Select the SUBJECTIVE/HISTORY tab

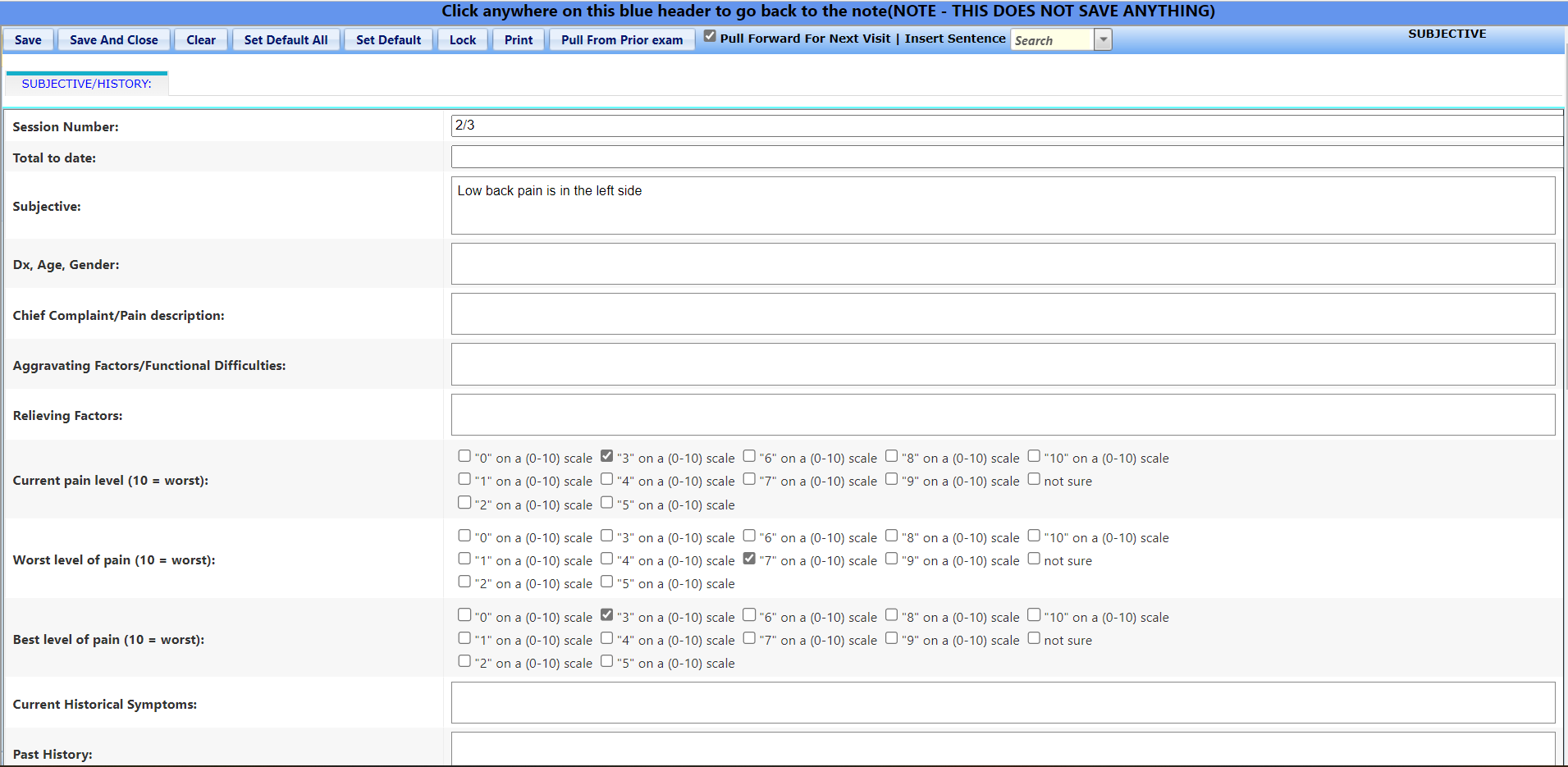(86, 84)
